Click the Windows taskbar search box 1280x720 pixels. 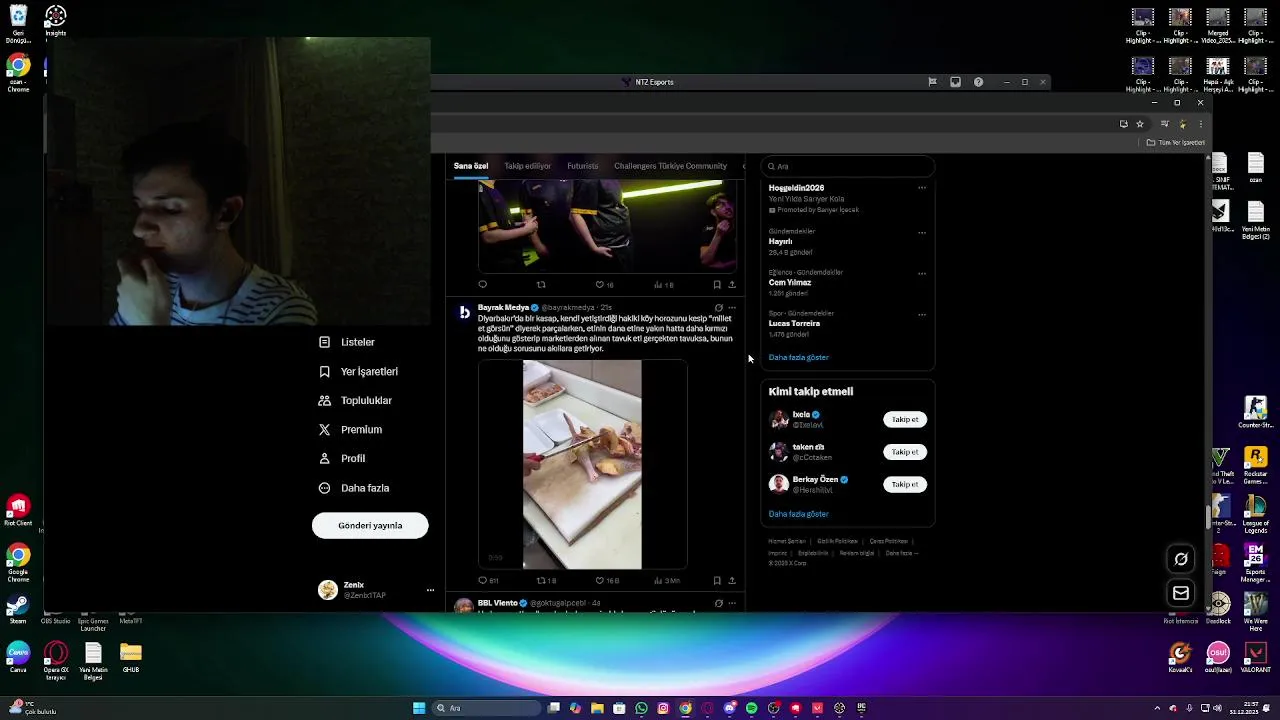click(x=485, y=708)
